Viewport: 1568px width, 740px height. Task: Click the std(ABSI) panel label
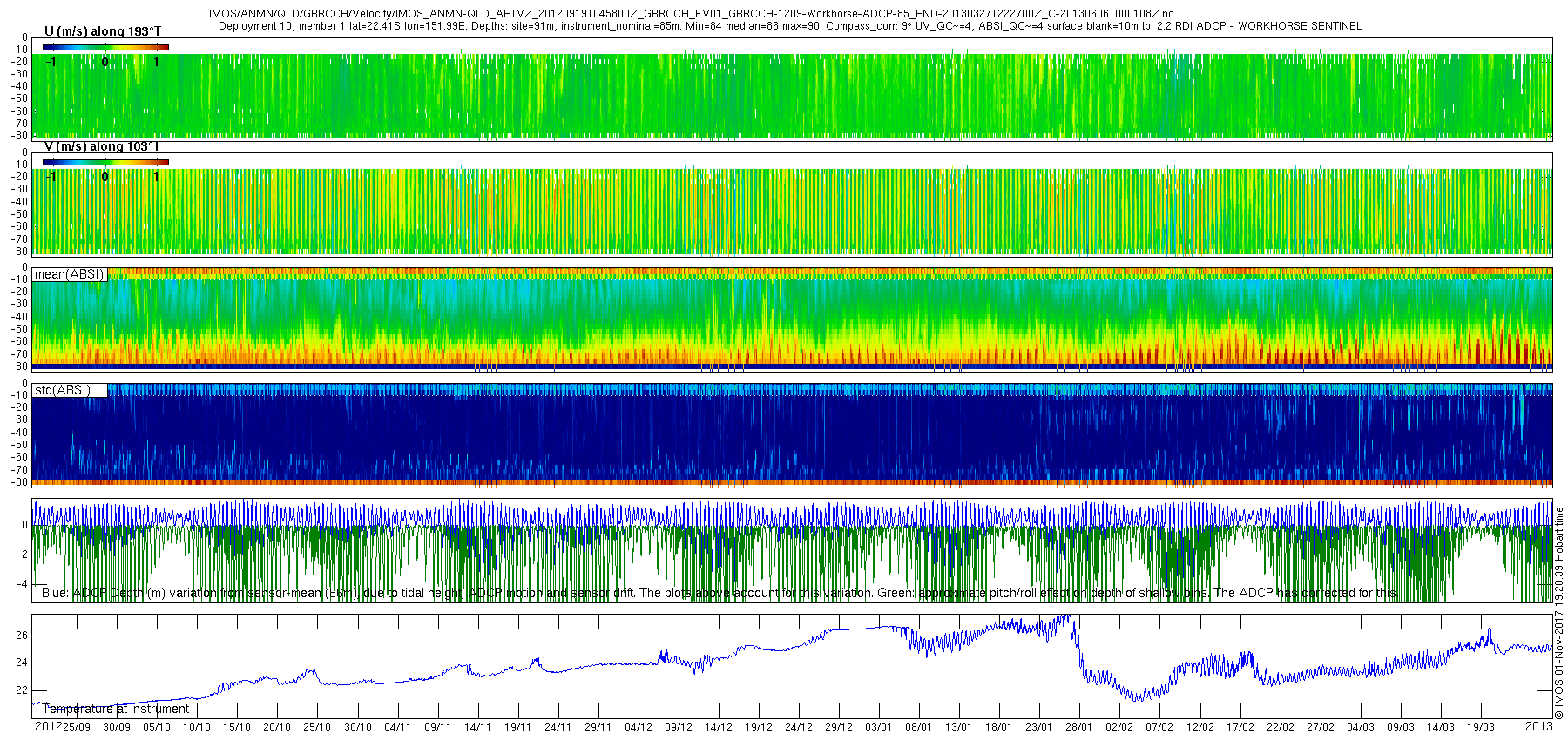(63, 390)
